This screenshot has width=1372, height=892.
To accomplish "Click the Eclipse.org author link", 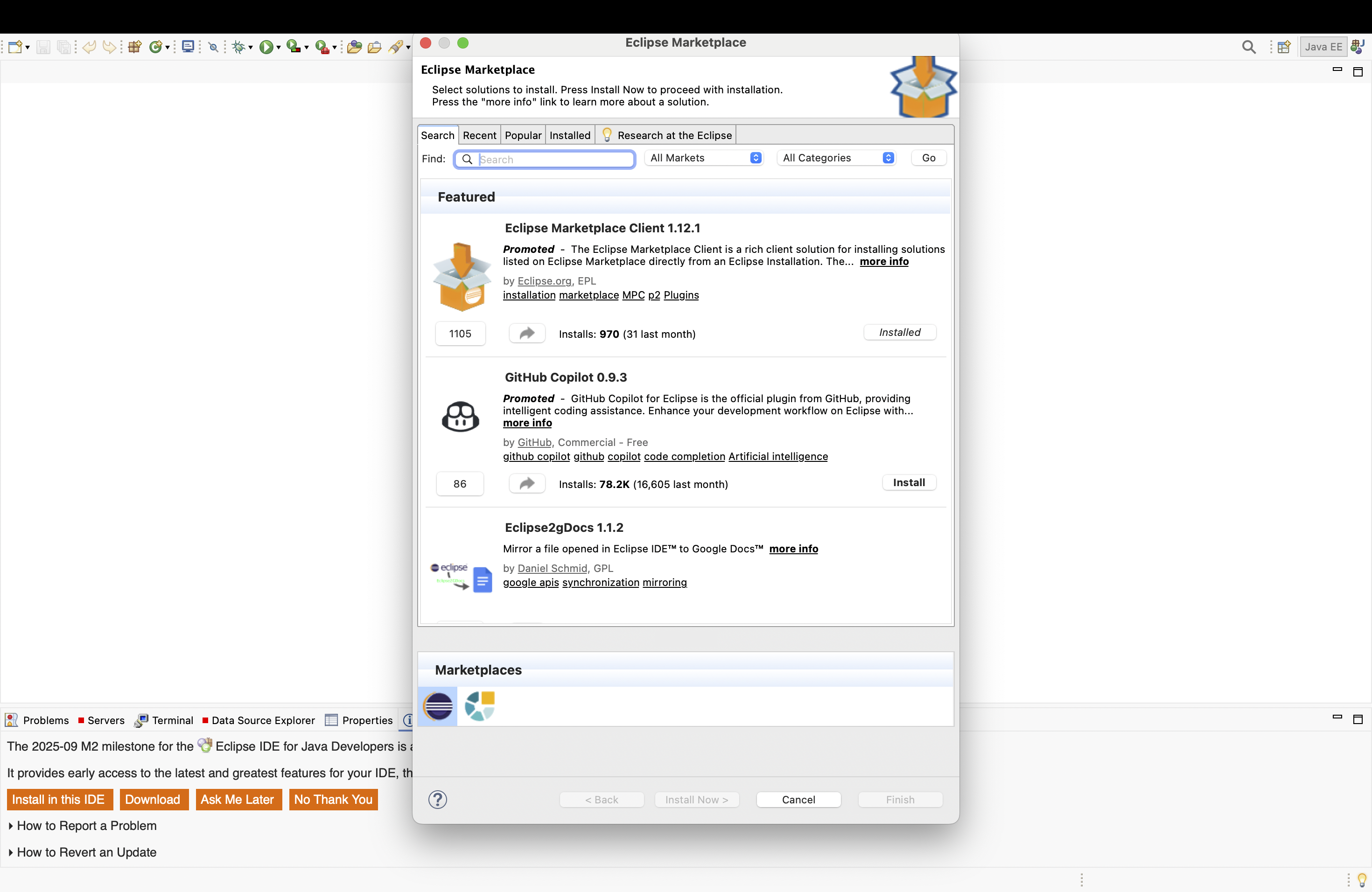I will pos(544,281).
